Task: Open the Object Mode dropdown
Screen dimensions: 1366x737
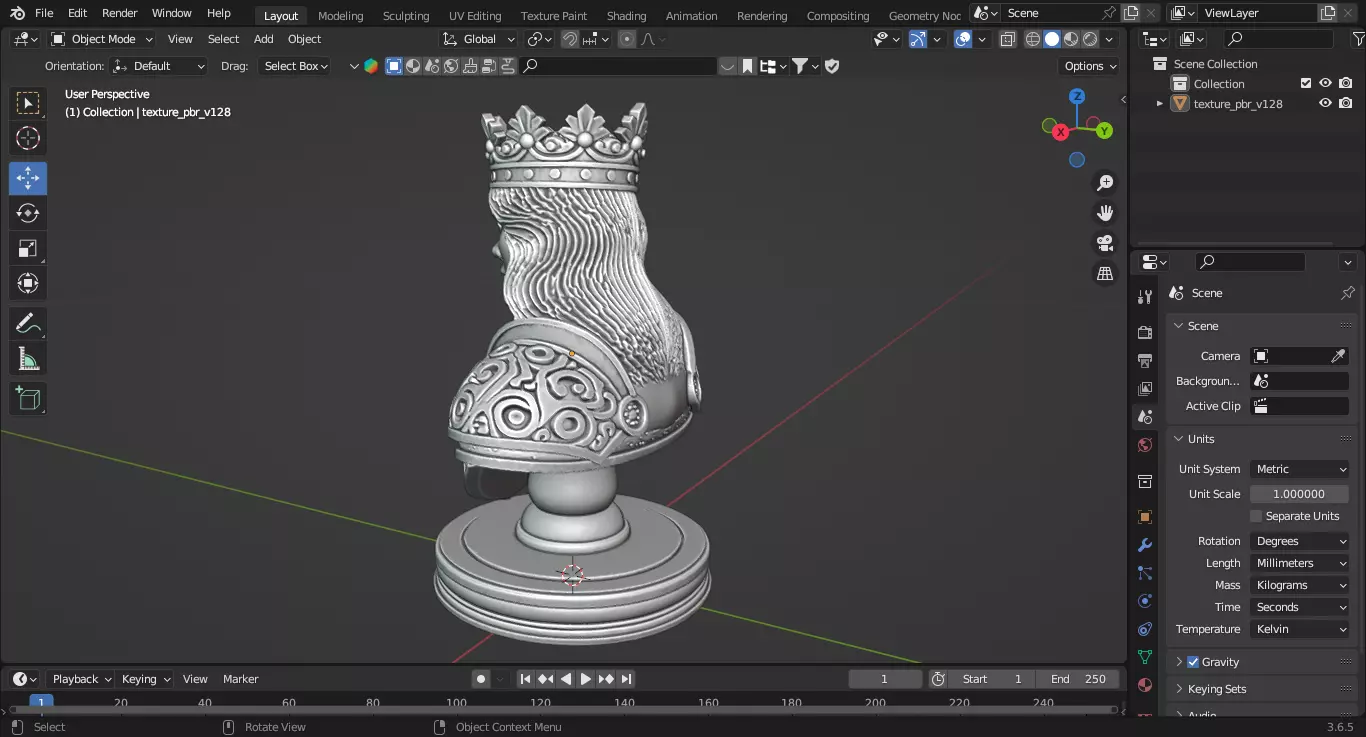Action: pyautogui.click(x=101, y=39)
